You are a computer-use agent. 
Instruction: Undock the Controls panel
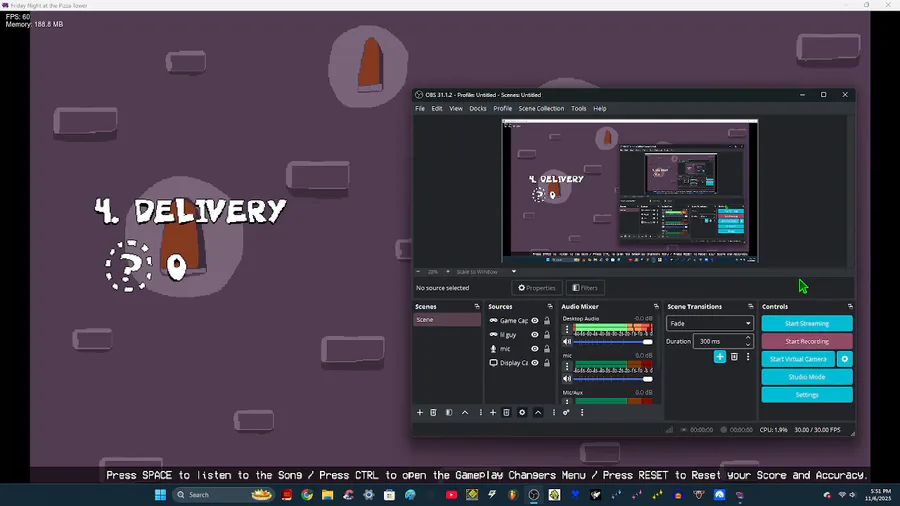850,307
